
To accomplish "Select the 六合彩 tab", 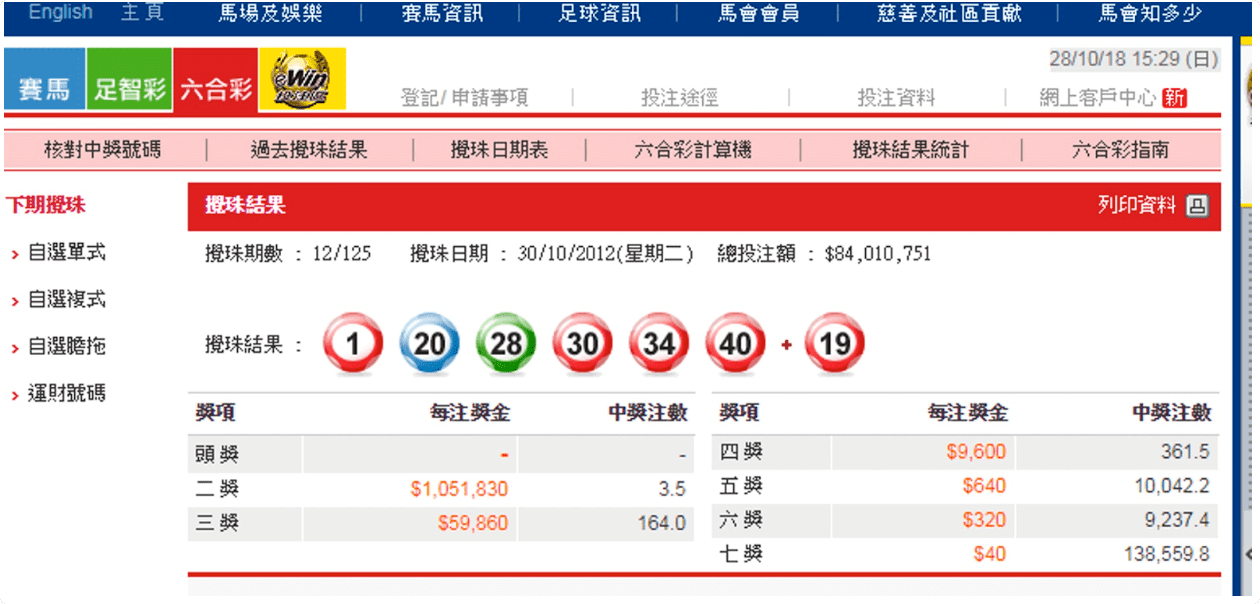I will click(215, 89).
